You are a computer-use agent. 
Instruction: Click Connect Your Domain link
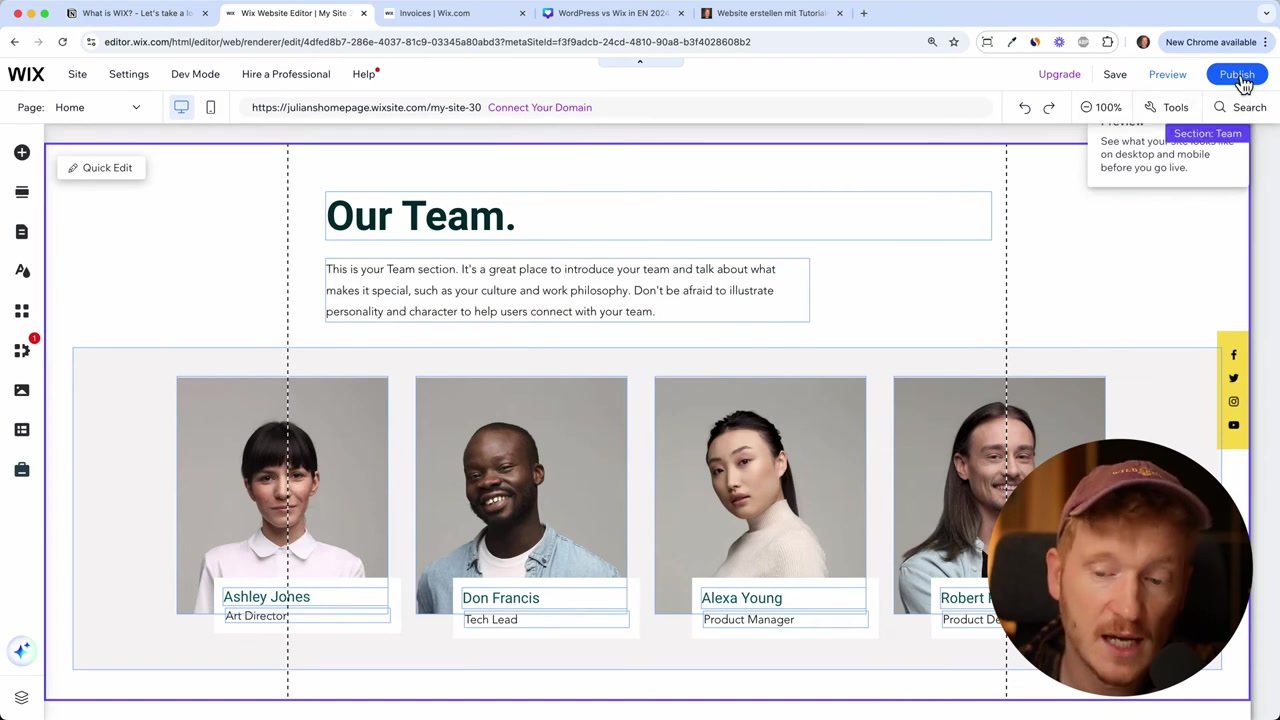(540, 107)
